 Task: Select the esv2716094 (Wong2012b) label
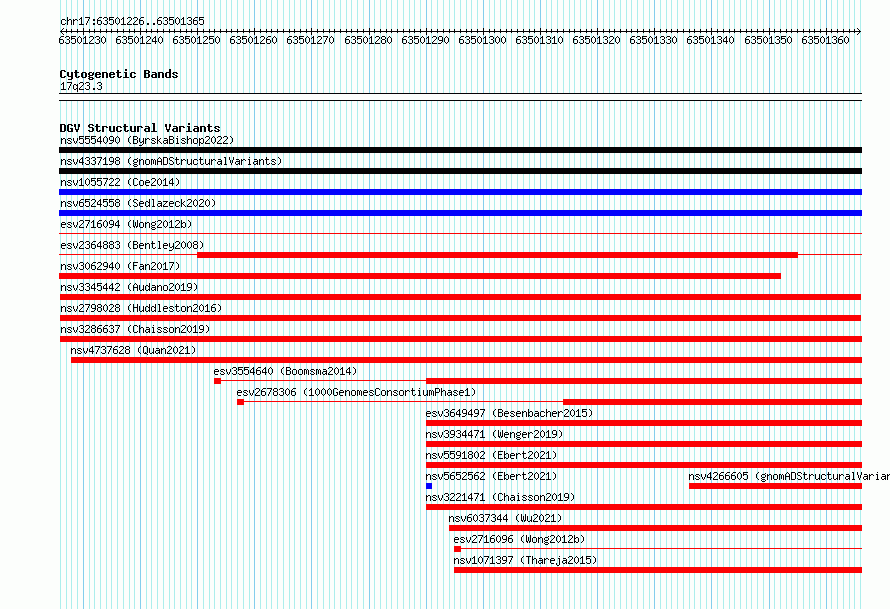click(x=126, y=224)
